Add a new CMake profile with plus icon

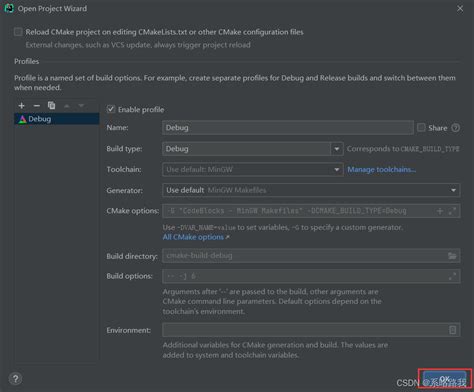pos(22,106)
